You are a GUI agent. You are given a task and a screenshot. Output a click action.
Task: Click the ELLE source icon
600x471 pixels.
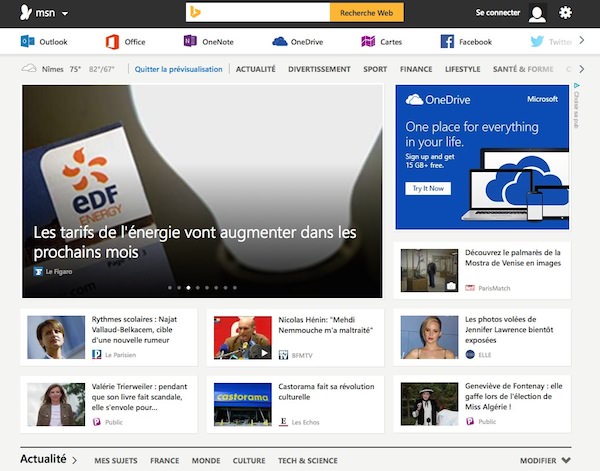[x=470, y=355]
